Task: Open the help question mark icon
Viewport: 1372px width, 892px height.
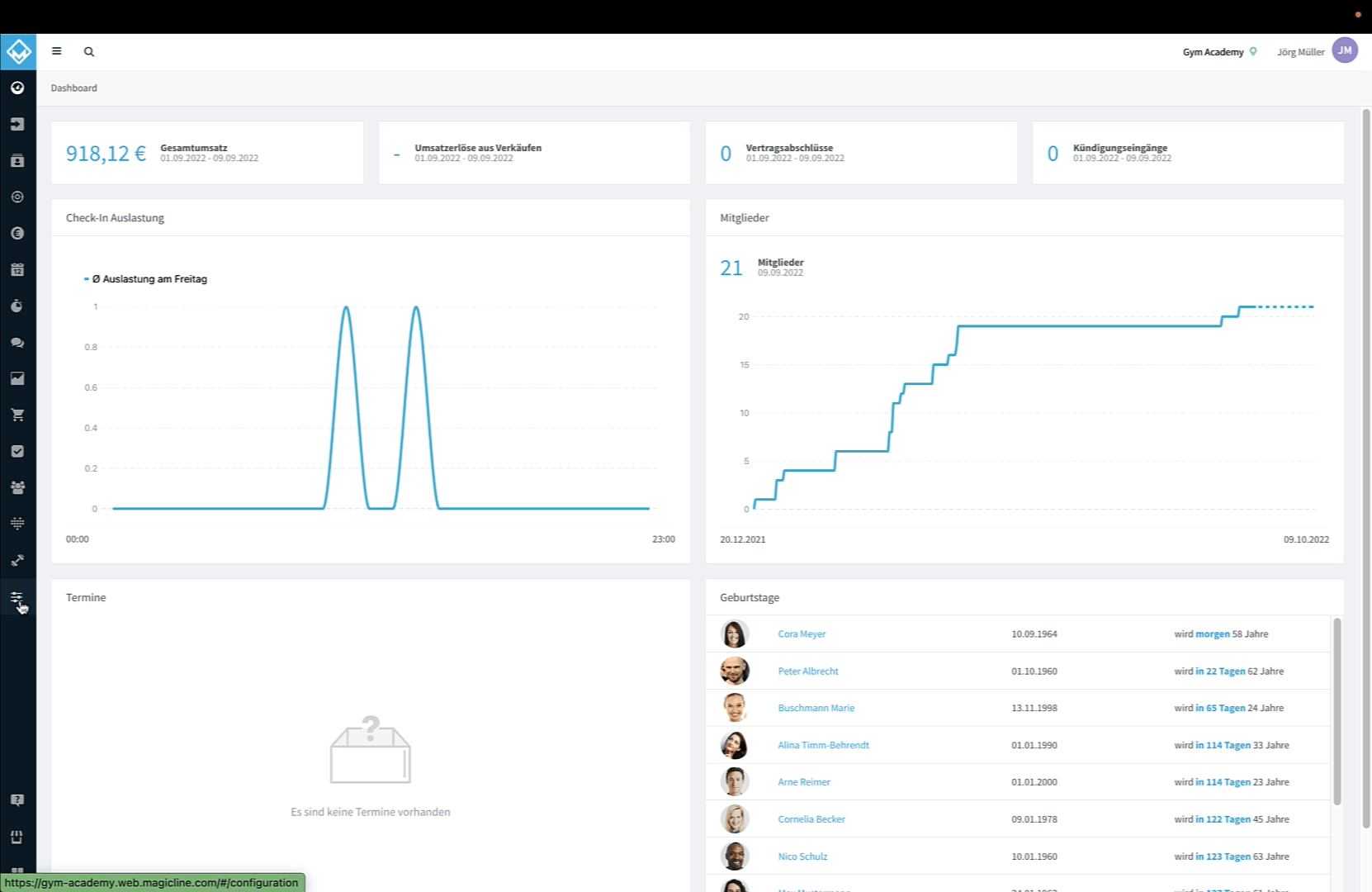Action: (x=17, y=800)
